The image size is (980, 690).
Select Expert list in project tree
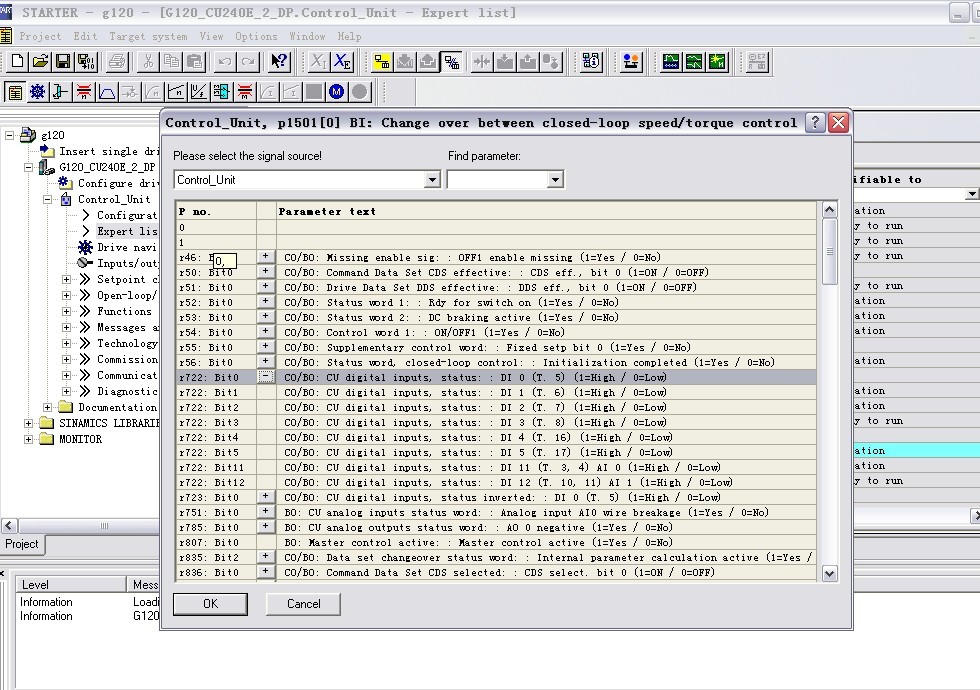click(127, 231)
